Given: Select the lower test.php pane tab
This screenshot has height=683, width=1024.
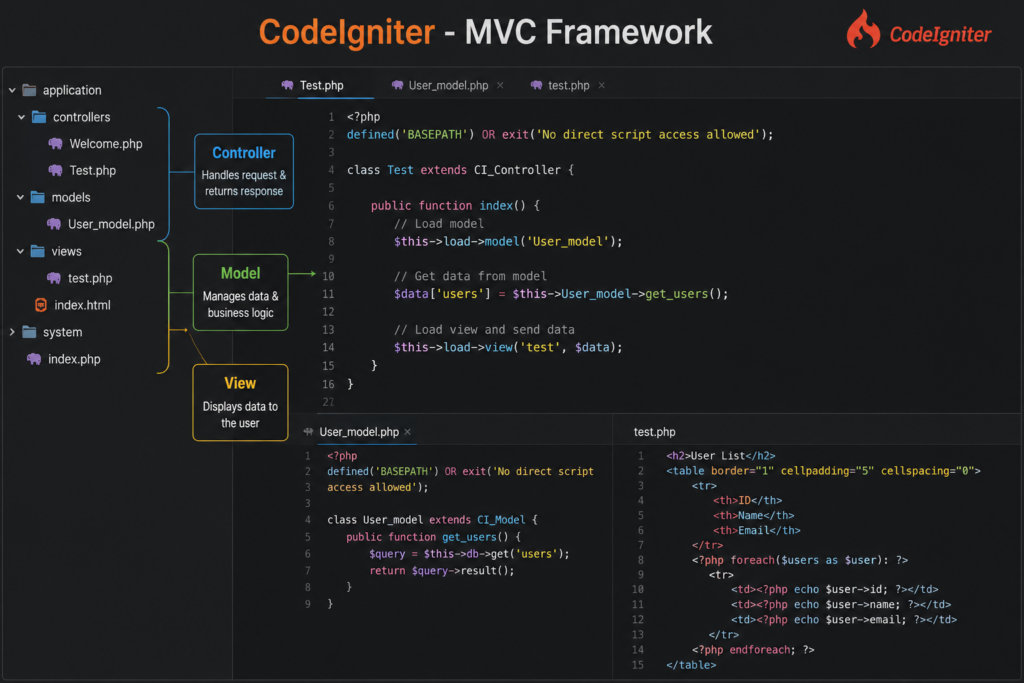Looking at the screenshot, I should tap(654, 432).
